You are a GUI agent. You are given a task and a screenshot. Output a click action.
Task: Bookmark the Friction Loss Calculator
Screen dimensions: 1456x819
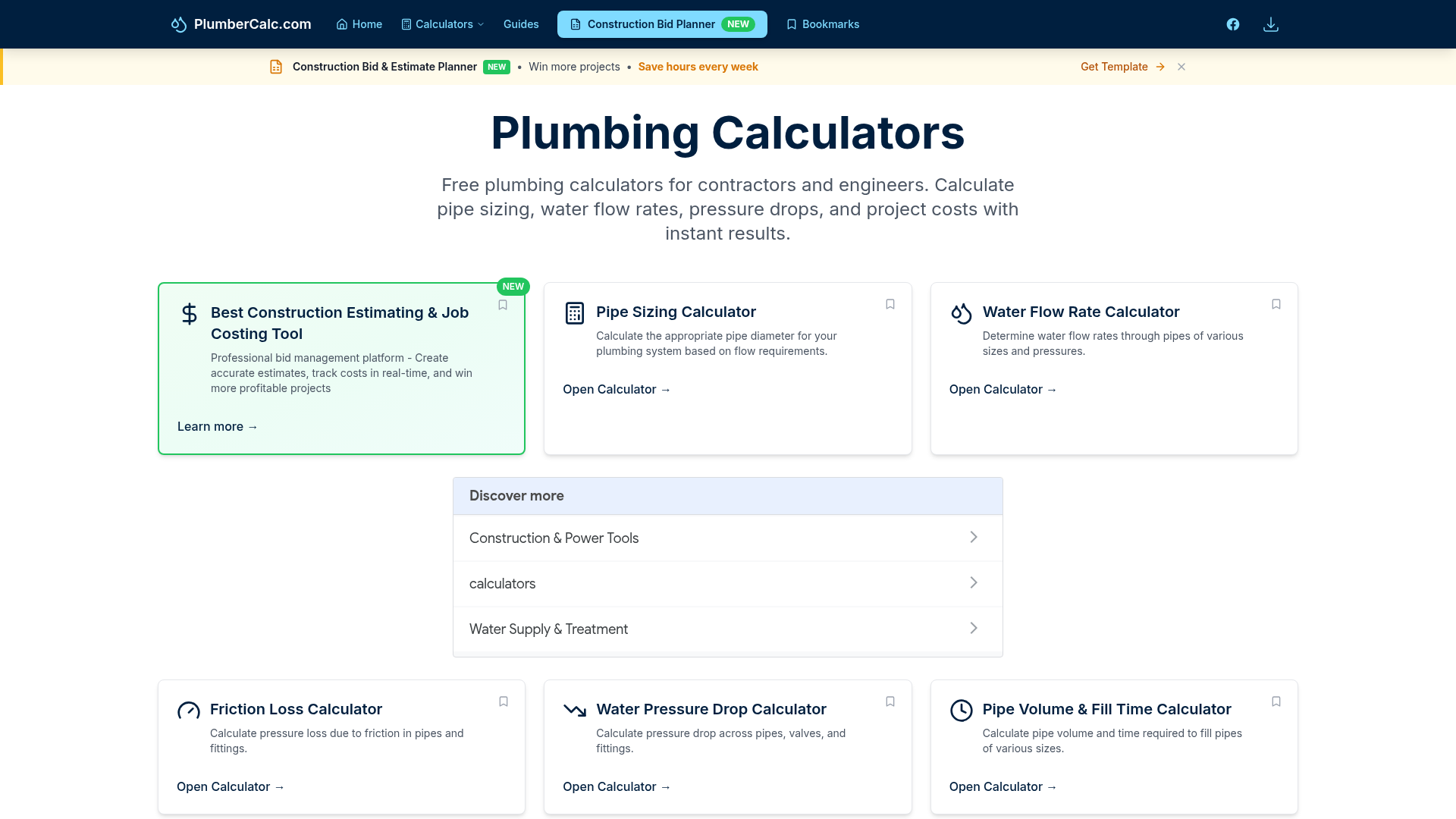[504, 701]
